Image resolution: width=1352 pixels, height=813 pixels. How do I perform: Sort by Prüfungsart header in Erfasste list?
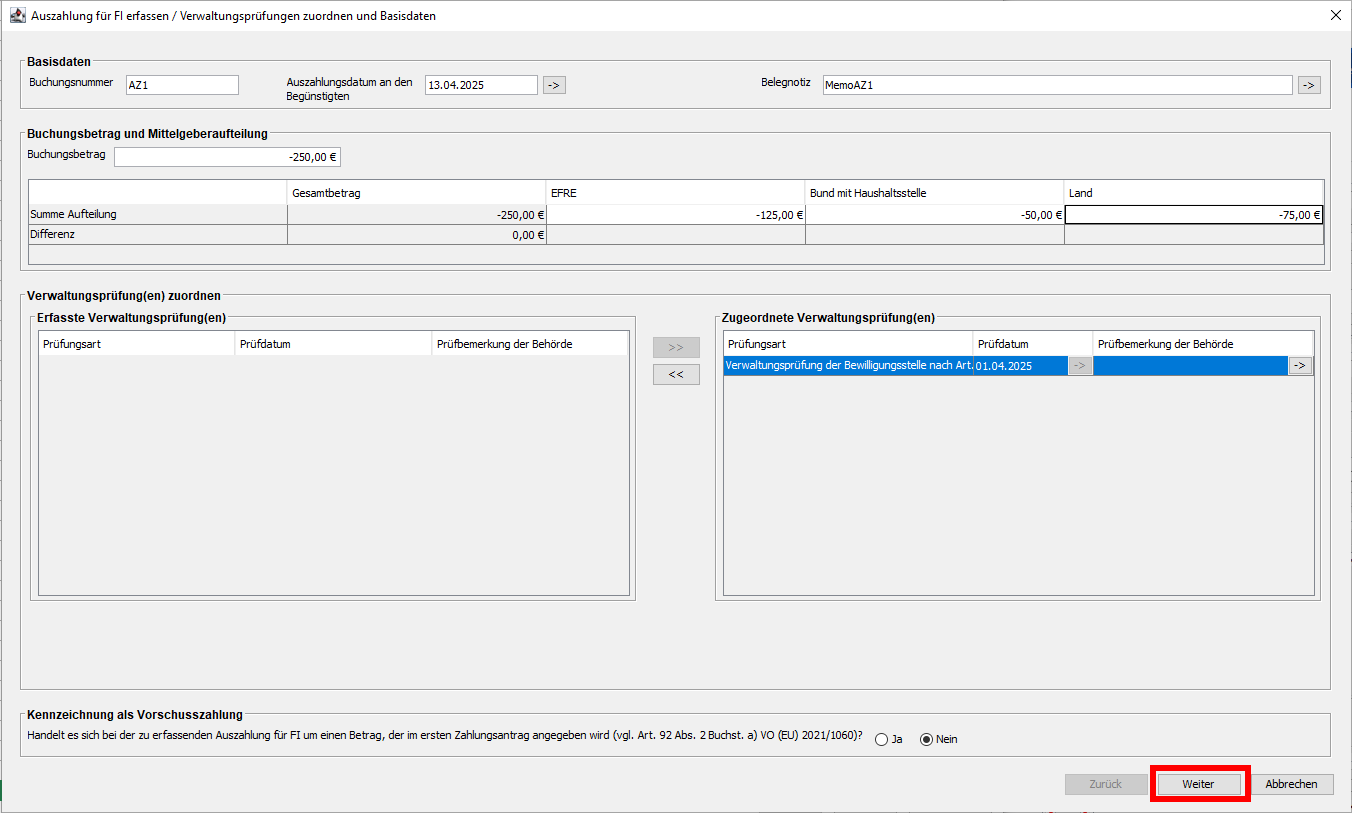click(x=136, y=344)
